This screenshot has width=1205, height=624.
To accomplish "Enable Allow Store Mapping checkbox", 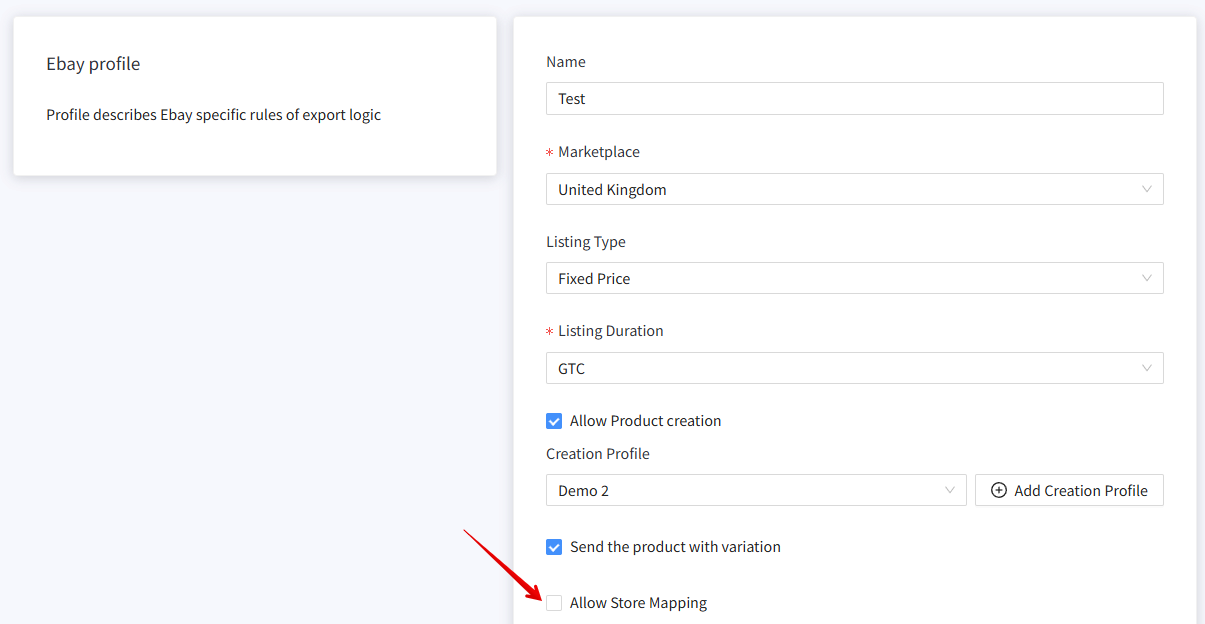I will click(x=554, y=603).
